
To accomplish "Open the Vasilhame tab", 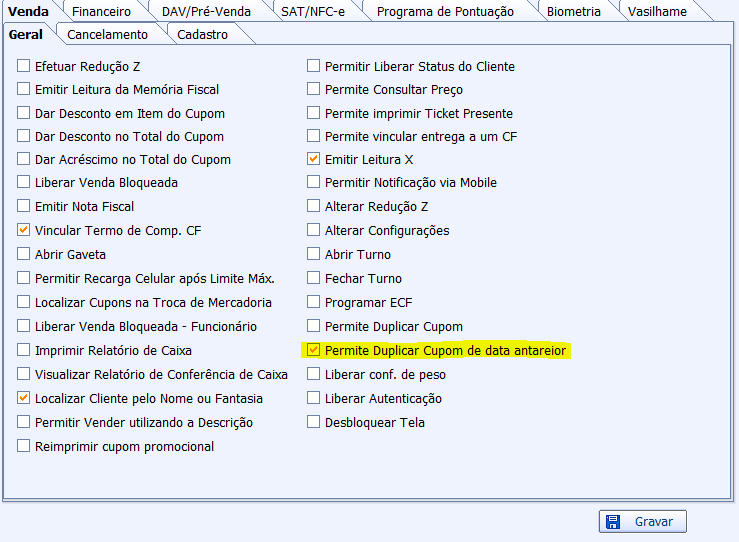I will tap(657, 12).
